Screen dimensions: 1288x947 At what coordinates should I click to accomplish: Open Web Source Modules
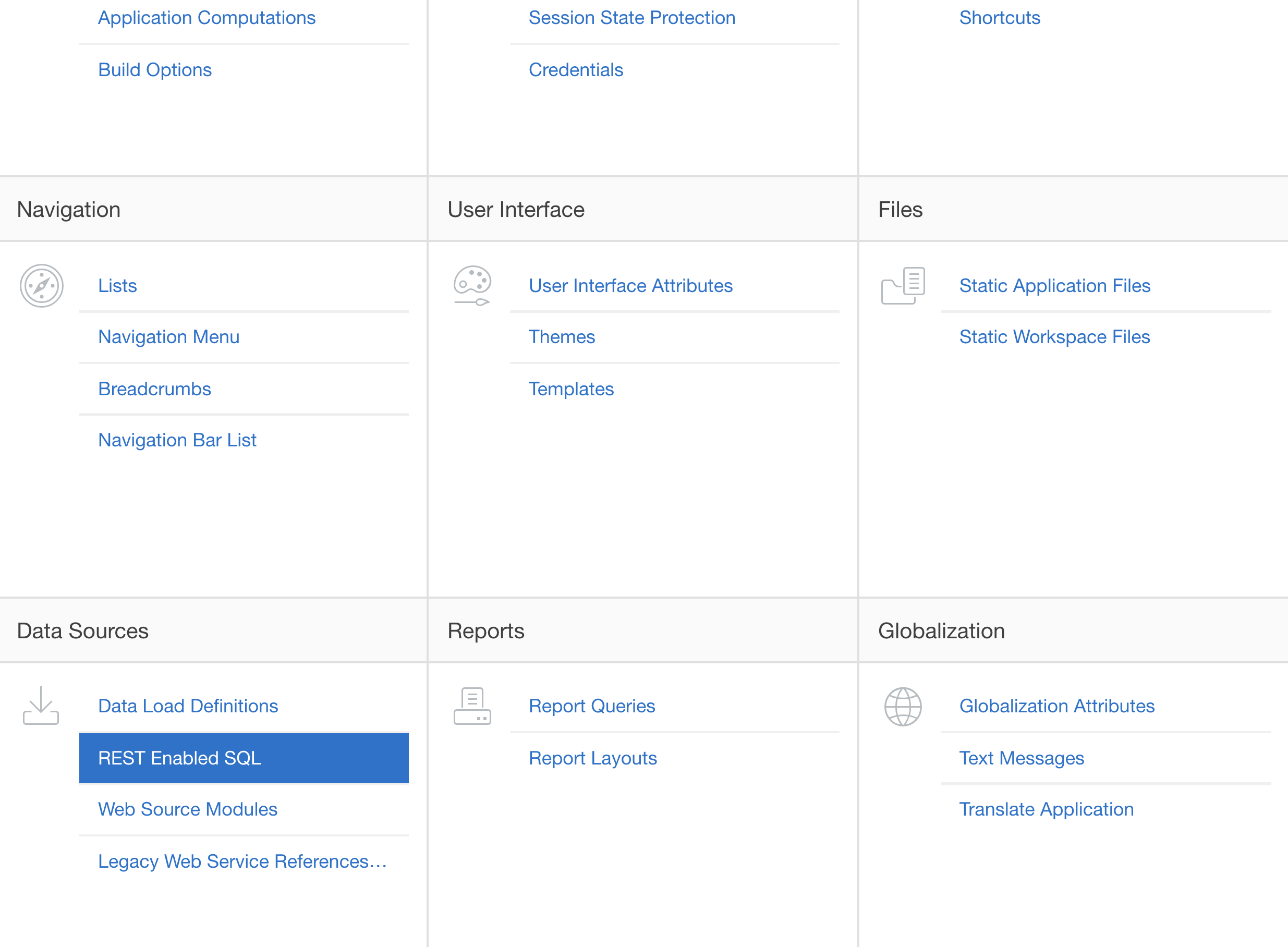pyautogui.click(x=187, y=809)
